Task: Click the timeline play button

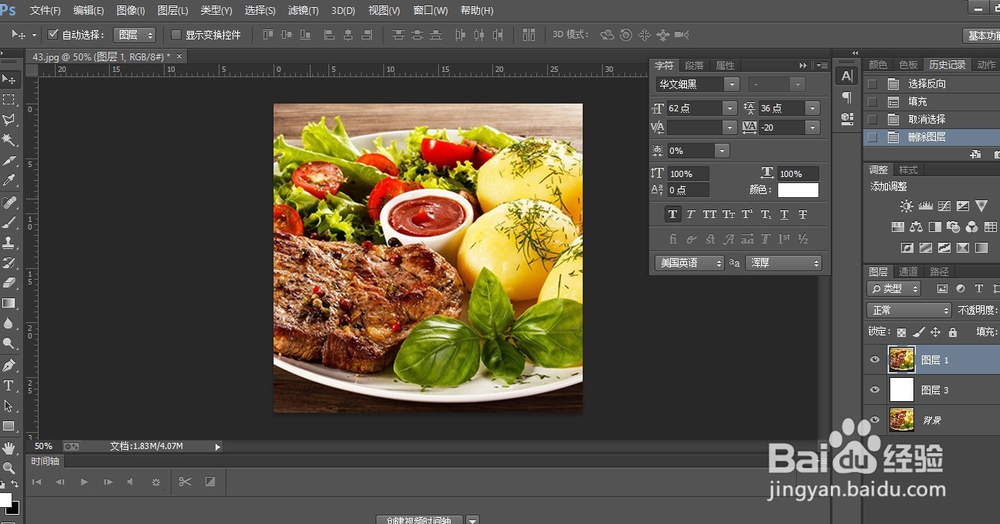Action: coord(84,482)
